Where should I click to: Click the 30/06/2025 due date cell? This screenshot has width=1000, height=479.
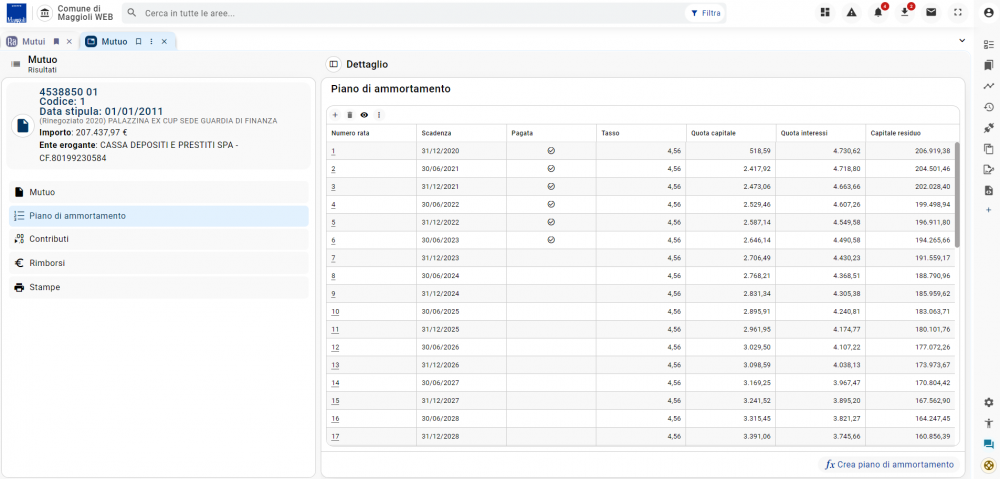click(x=462, y=312)
